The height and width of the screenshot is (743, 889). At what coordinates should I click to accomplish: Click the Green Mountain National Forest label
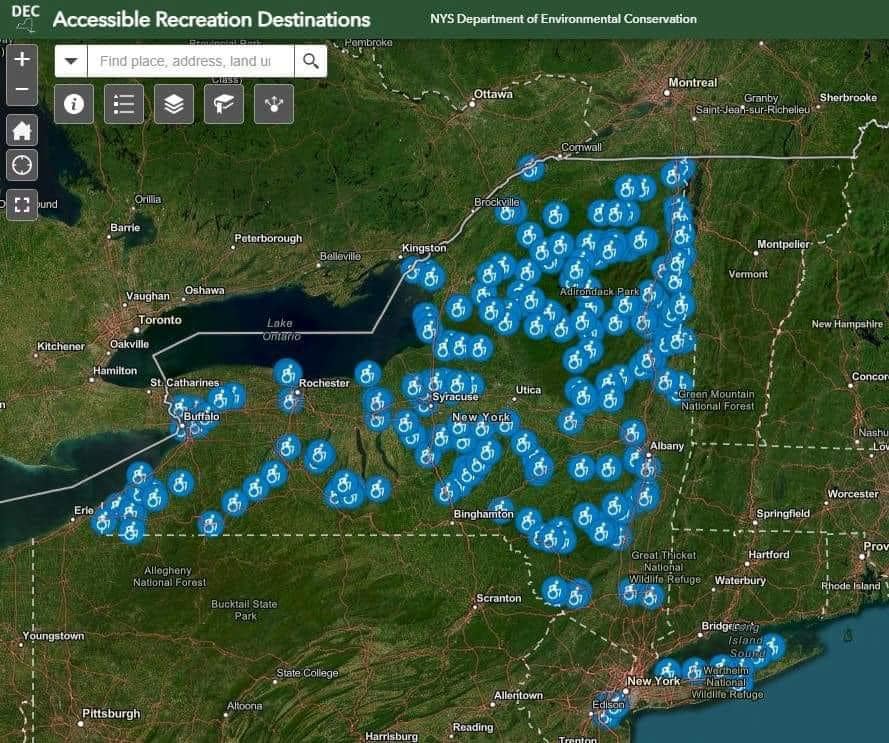717,400
